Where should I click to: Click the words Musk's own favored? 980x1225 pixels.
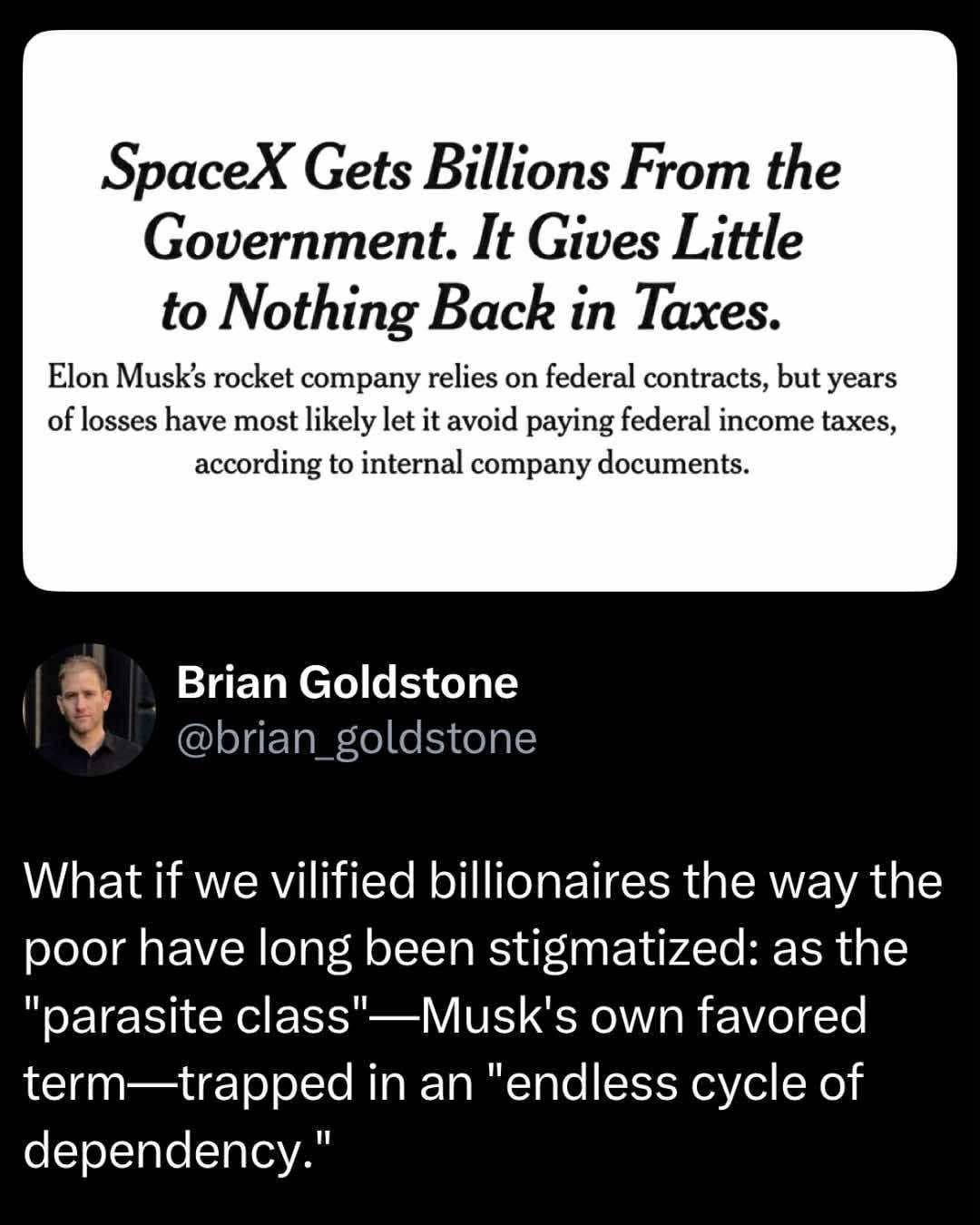click(x=644, y=1015)
